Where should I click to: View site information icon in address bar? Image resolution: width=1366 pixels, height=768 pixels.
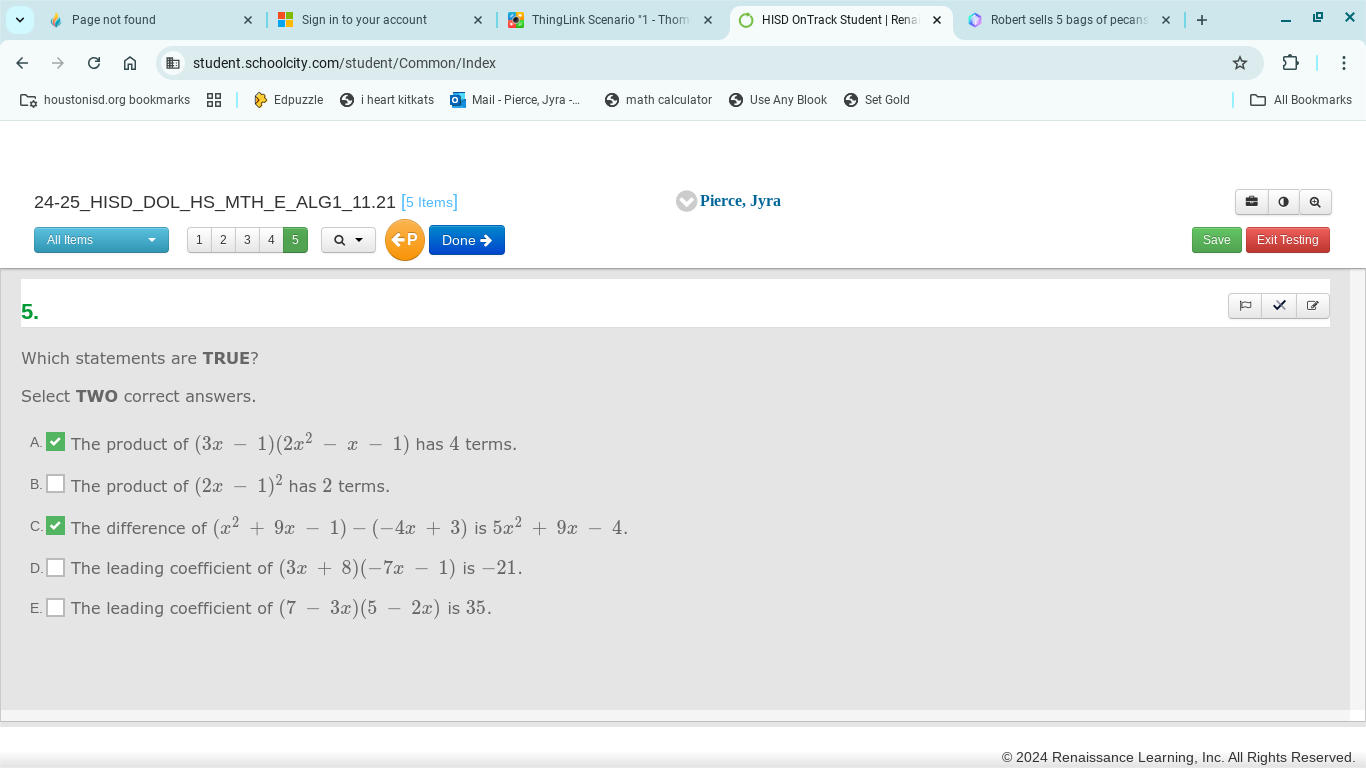[173, 63]
